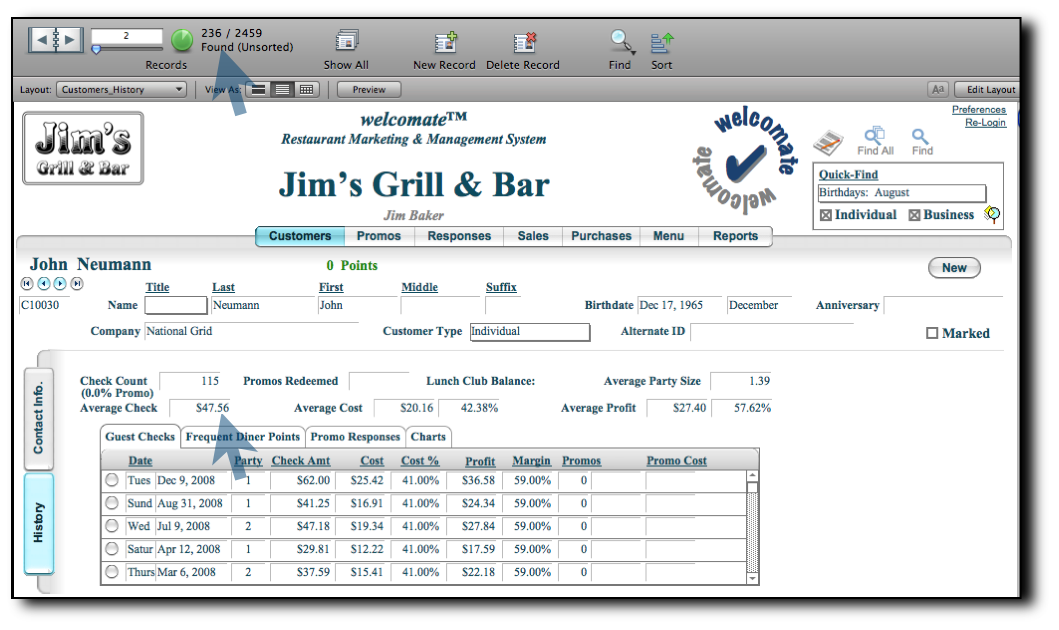The height and width of the screenshot is (630, 1059).
Task: Open the Contact Info. side tab
Action: pyautogui.click(x=38, y=419)
